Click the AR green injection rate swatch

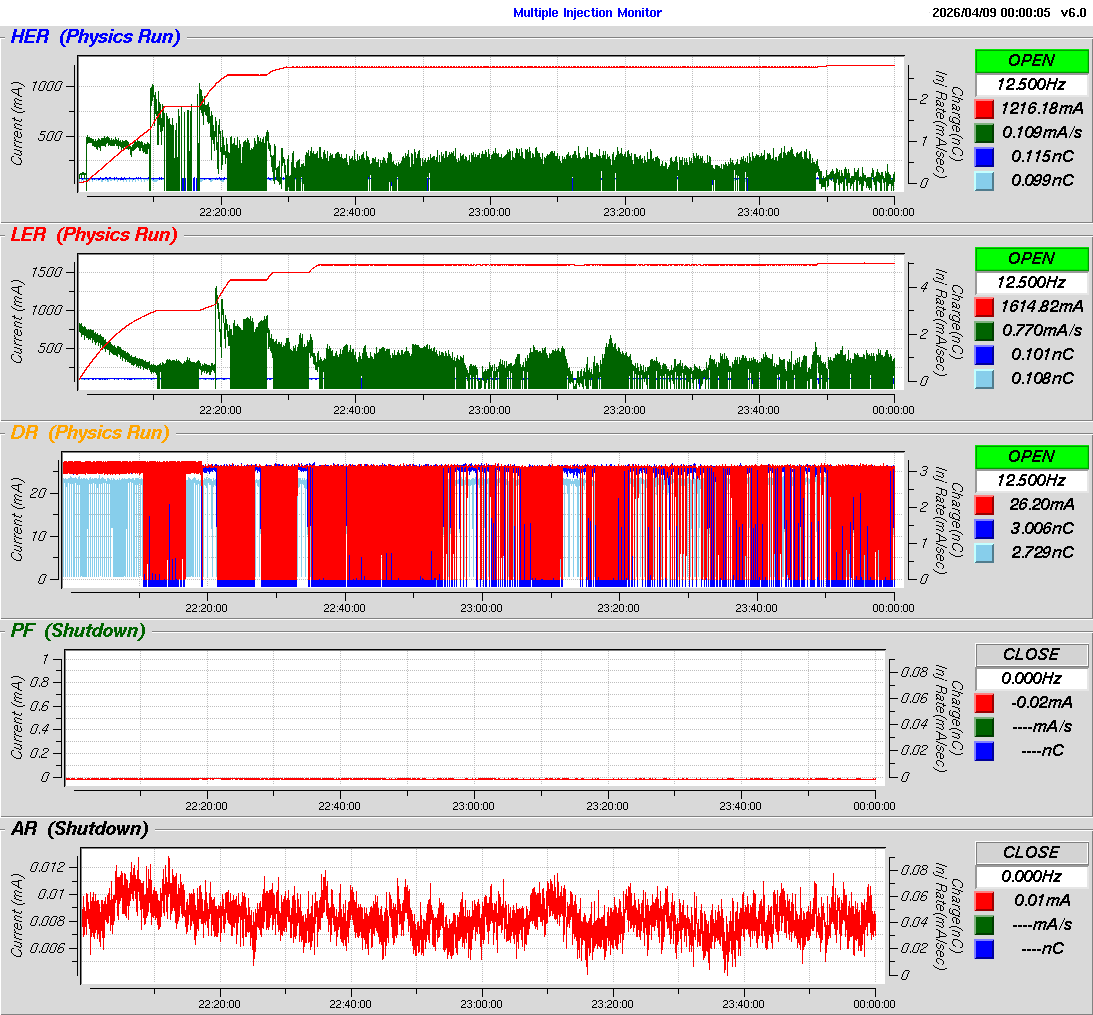(x=984, y=924)
